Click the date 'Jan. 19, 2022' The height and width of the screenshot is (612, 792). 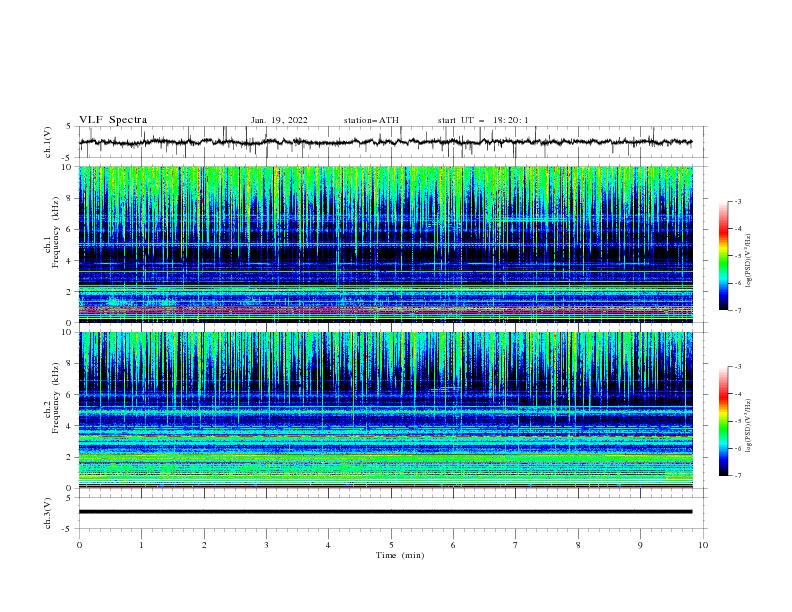pos(279,120)
